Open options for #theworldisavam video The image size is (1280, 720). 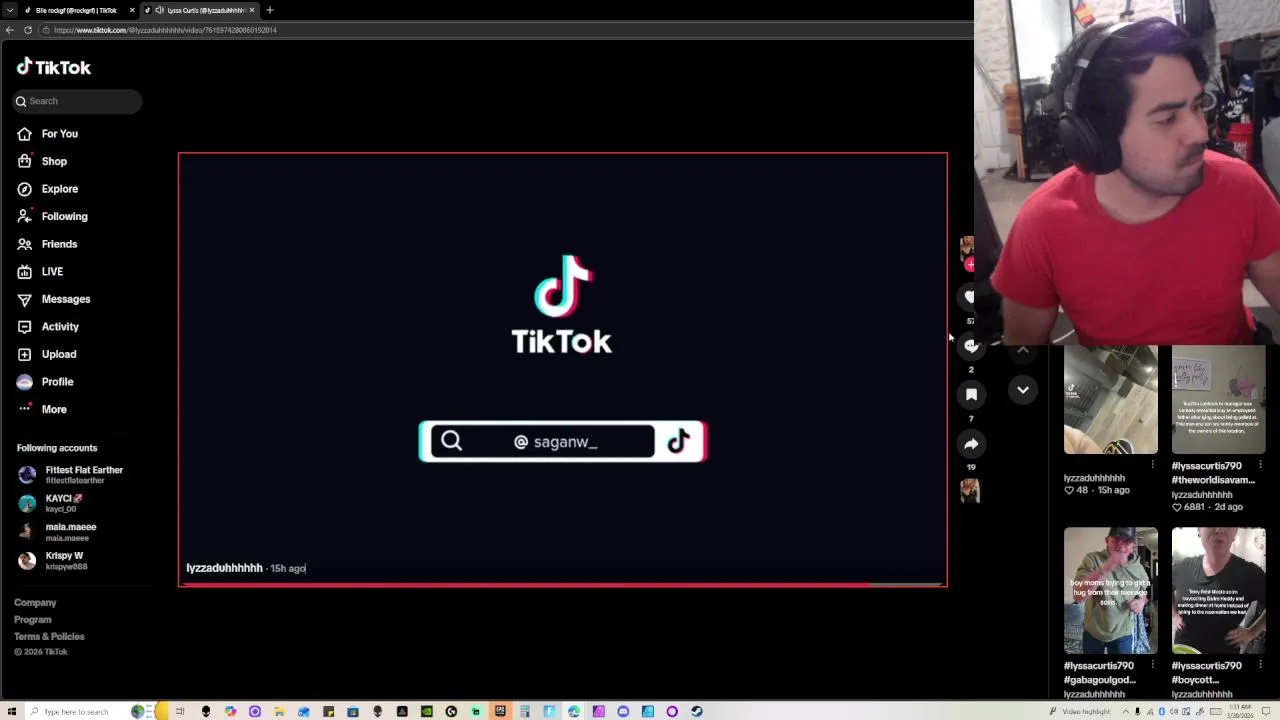(x=1261, y=466)
